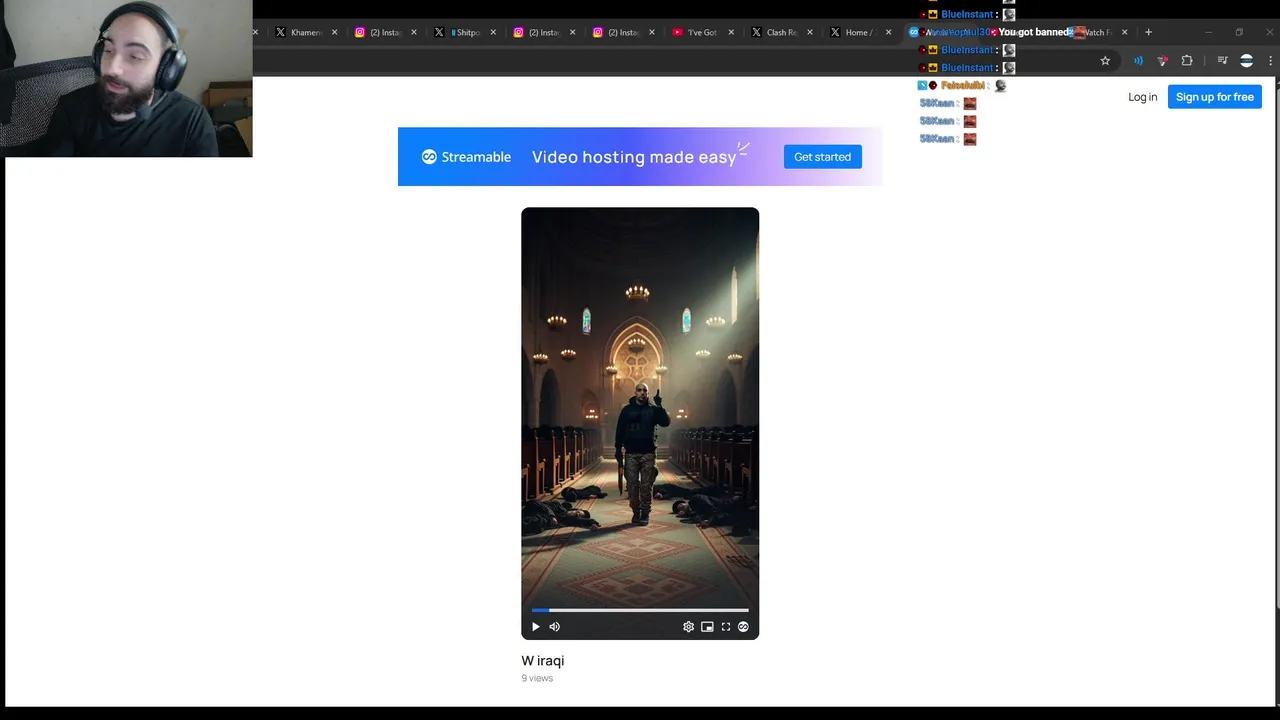Open the Chrome three-dot menu

point(1271,61)
